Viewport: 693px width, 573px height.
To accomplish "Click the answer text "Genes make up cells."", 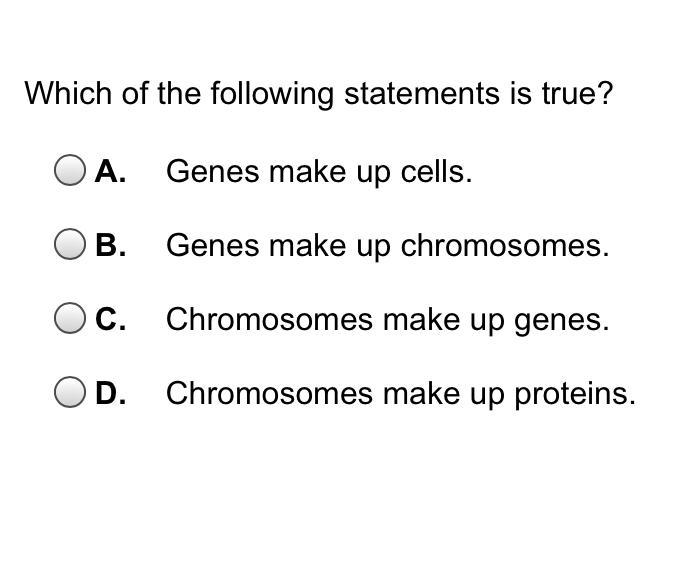I will 319,172.
